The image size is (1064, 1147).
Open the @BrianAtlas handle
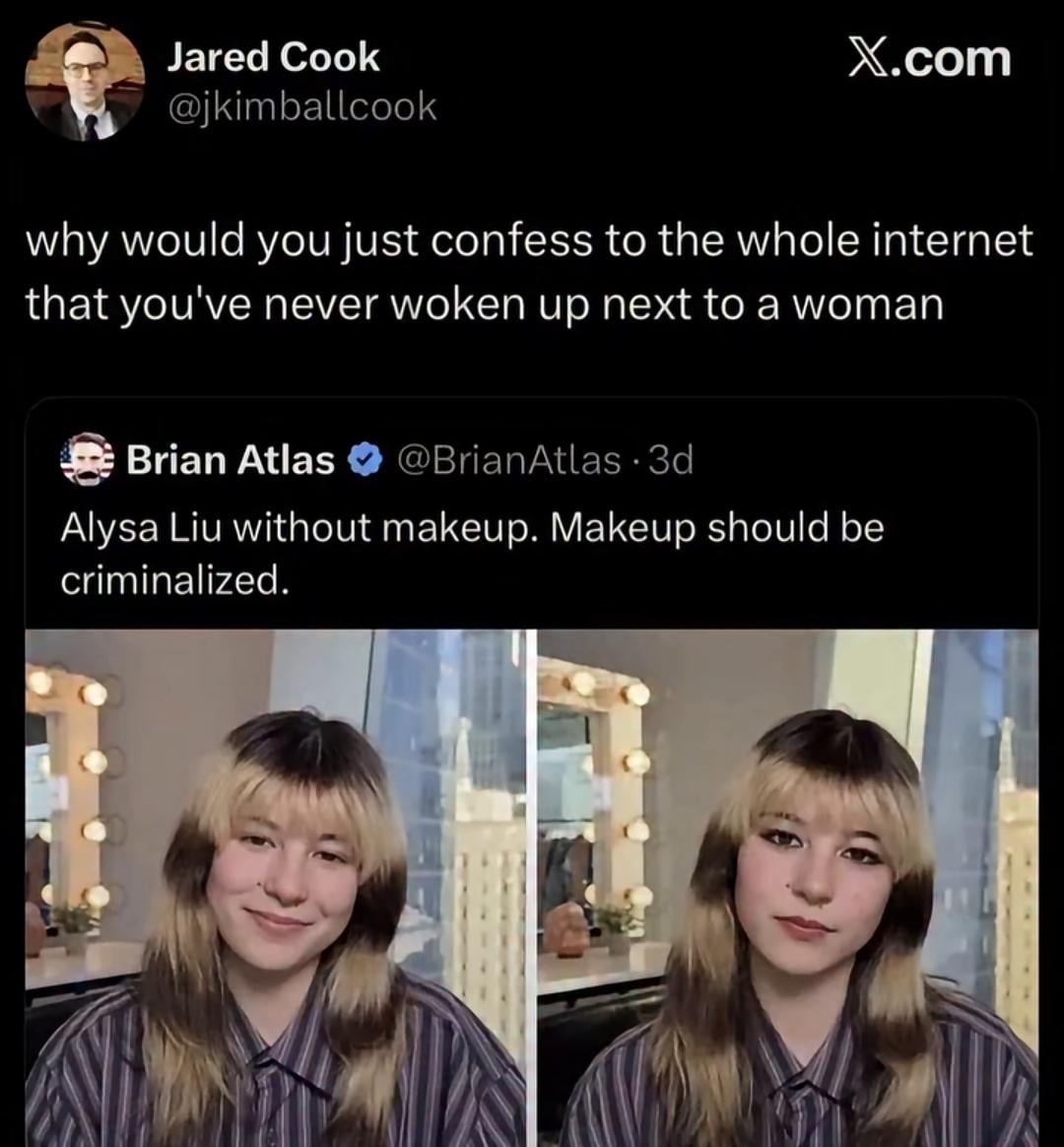coord(508,460)
